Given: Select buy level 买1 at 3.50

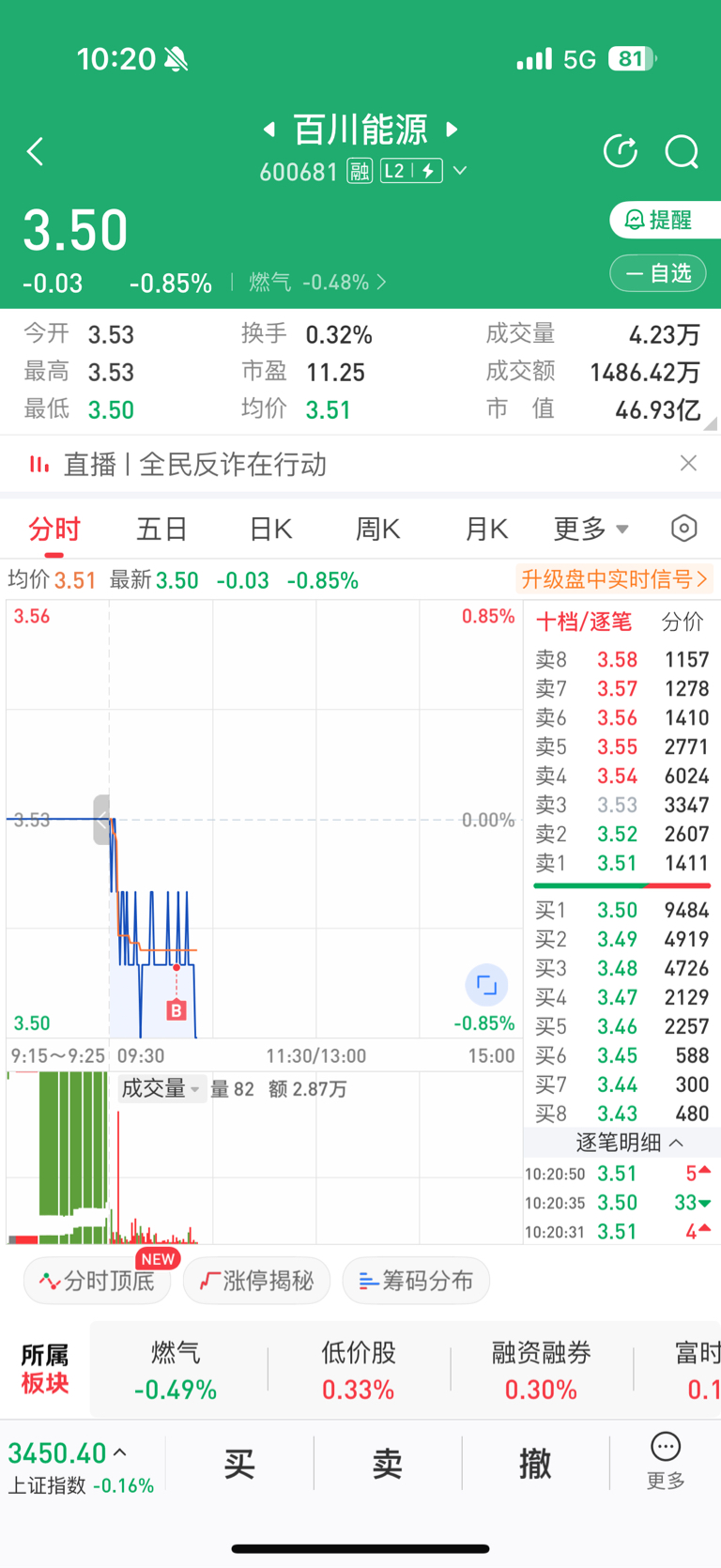Looking at the screenshot, I should [x=621, y=910].
